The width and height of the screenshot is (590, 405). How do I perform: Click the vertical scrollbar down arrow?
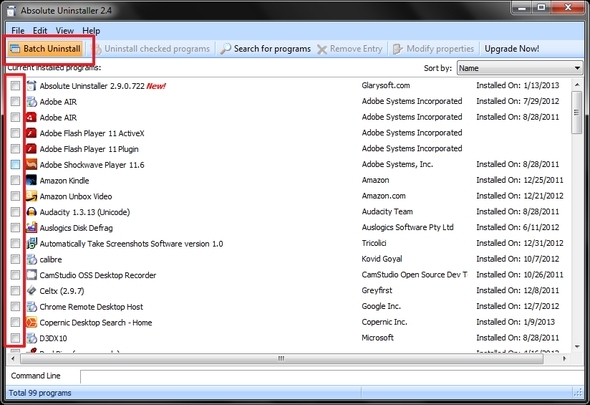tap(577, 346)
